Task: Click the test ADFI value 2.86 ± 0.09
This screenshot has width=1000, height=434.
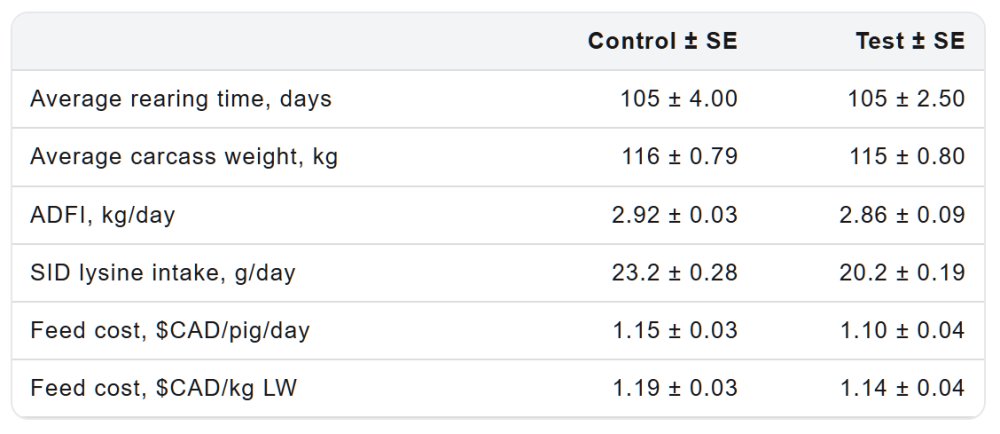Action: tap(901, 215)
